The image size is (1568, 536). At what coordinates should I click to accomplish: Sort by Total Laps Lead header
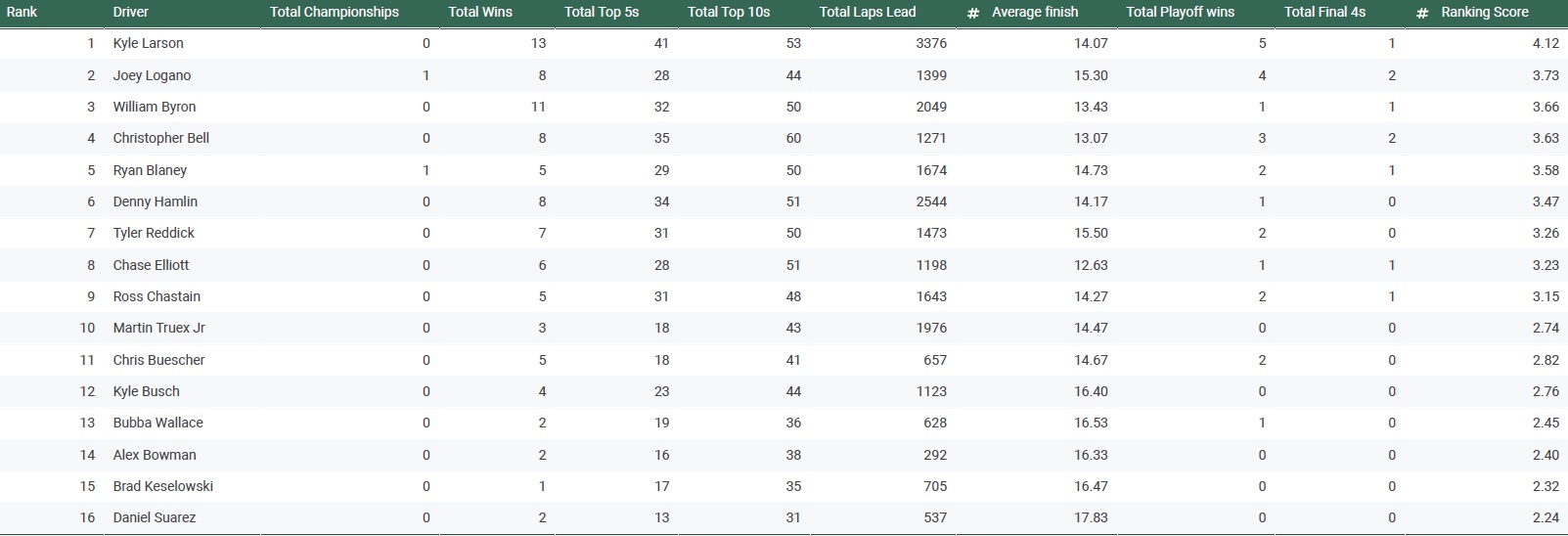click(x=867, y=12)
